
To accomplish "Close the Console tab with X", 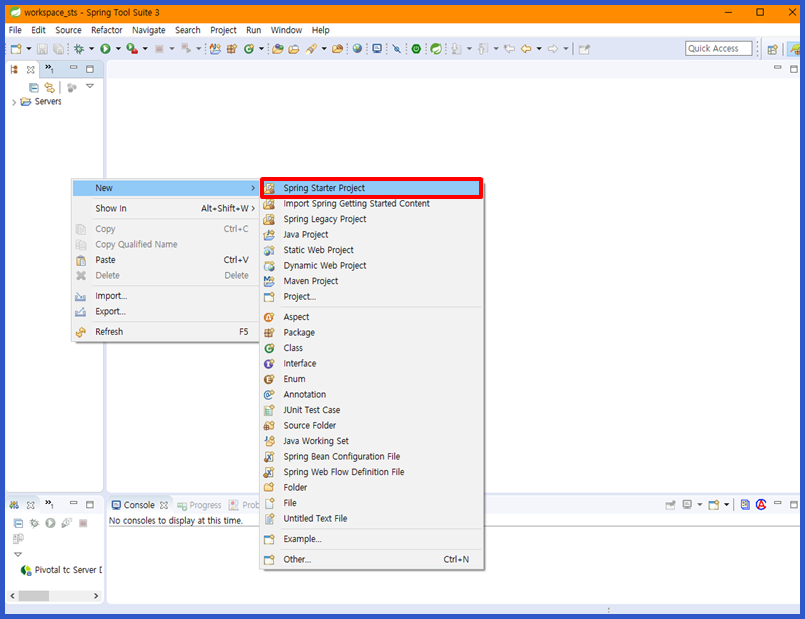I will click(x=164, y=505).
